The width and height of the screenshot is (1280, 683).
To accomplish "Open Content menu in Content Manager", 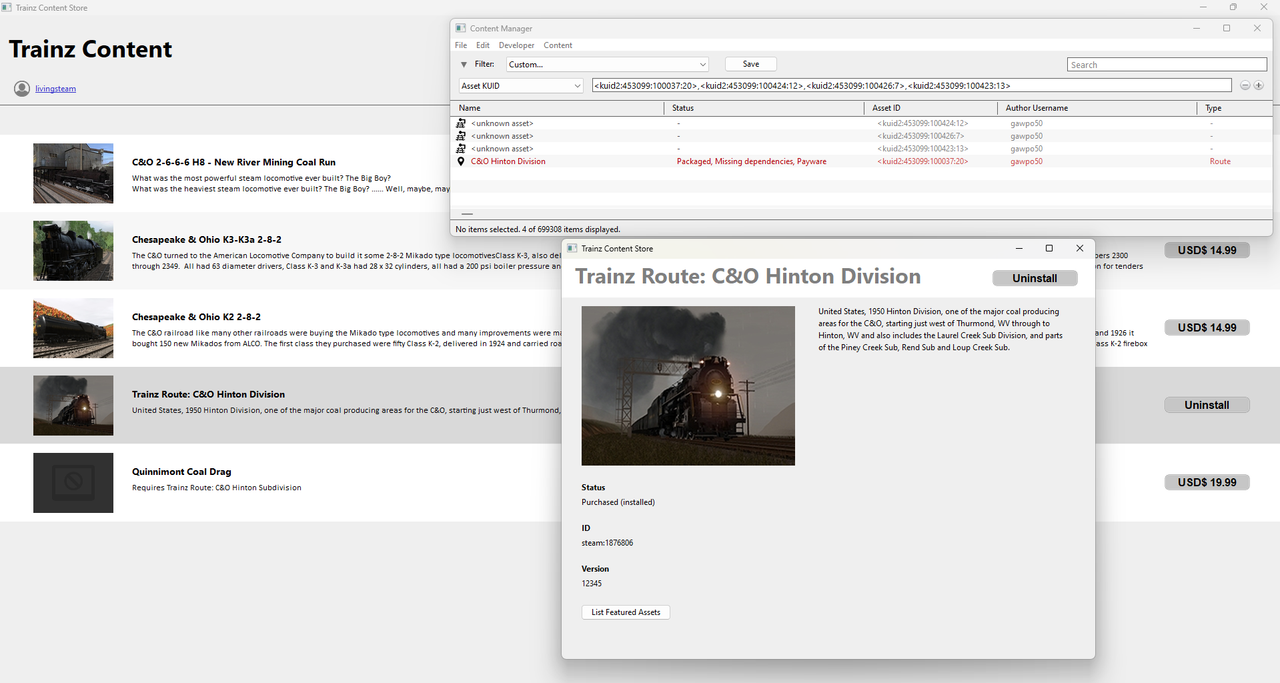I will point(558,45).
